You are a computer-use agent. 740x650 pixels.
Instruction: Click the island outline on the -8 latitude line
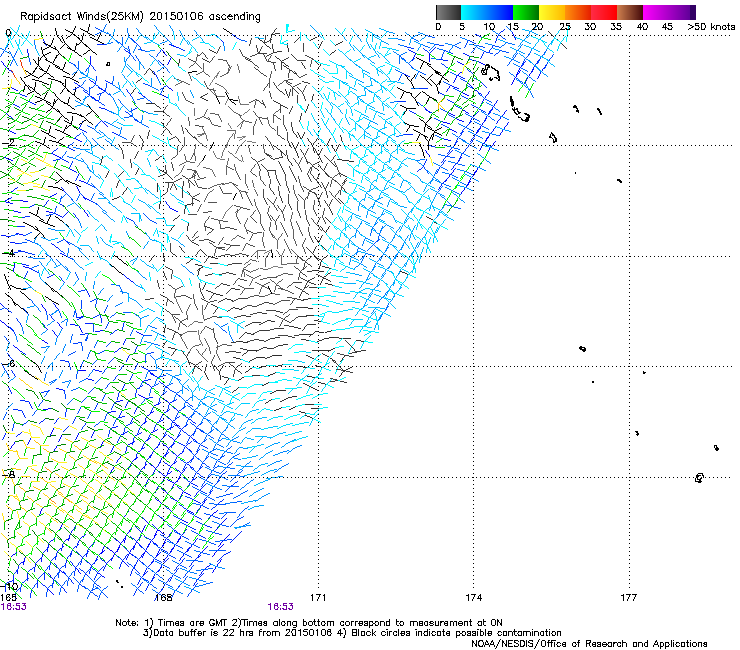[x=699, y=478]
